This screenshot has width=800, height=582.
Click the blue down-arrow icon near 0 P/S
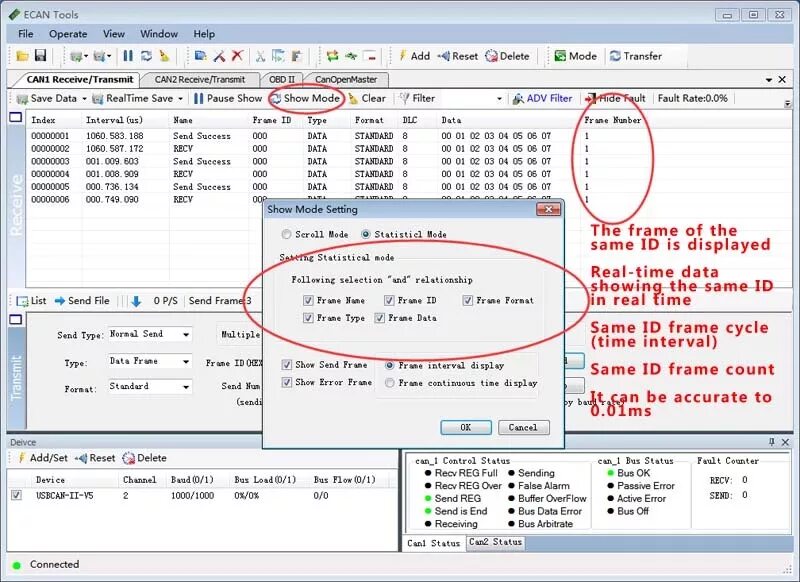click(x=136, y=301)
